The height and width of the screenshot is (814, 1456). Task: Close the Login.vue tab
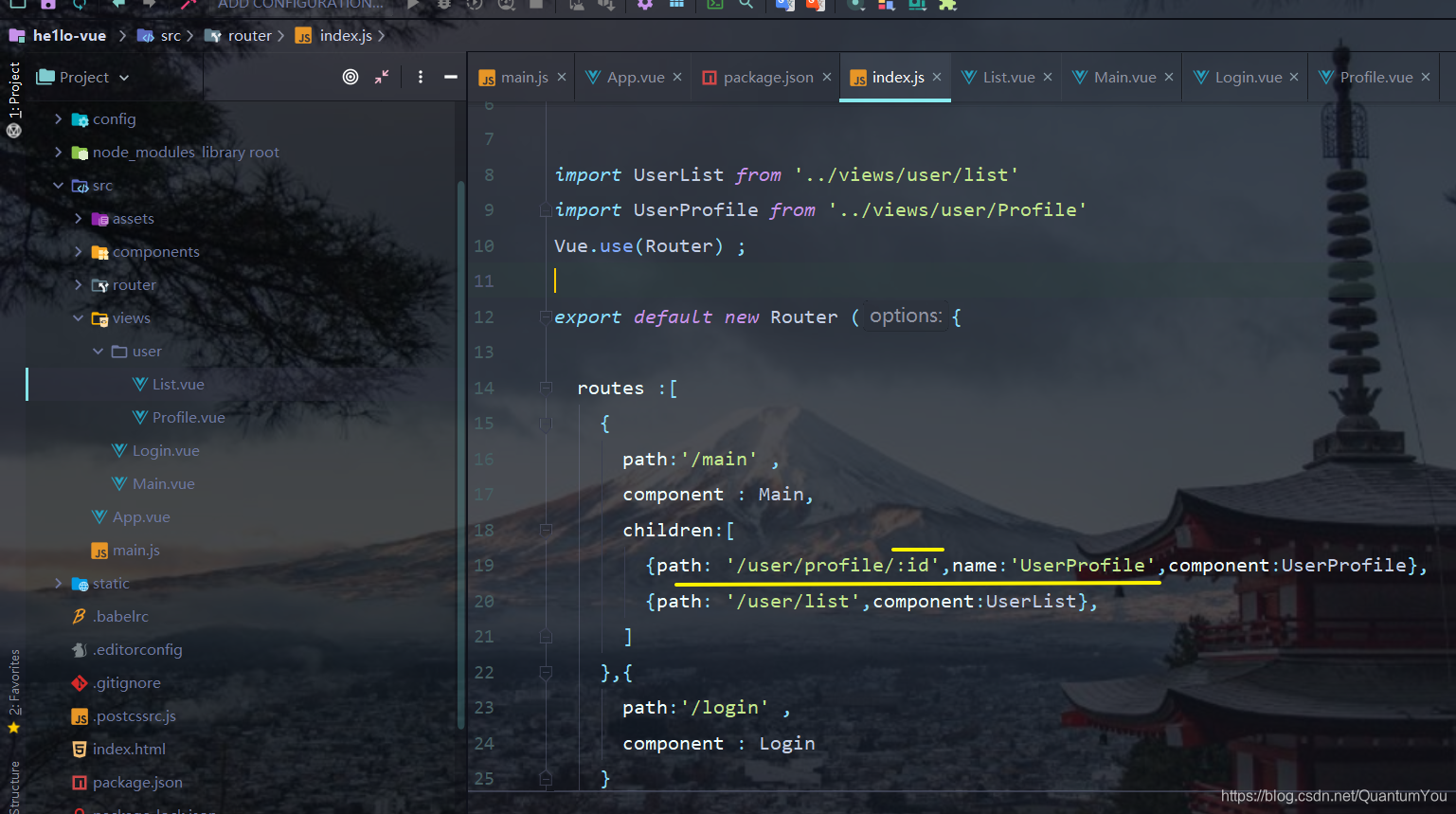[1294, 77]
